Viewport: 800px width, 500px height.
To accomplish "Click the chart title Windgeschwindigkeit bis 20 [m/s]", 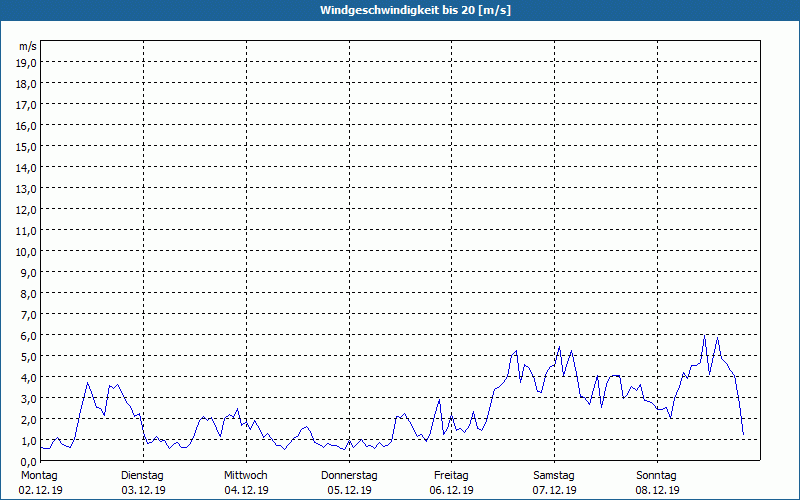I will point(415,10).
